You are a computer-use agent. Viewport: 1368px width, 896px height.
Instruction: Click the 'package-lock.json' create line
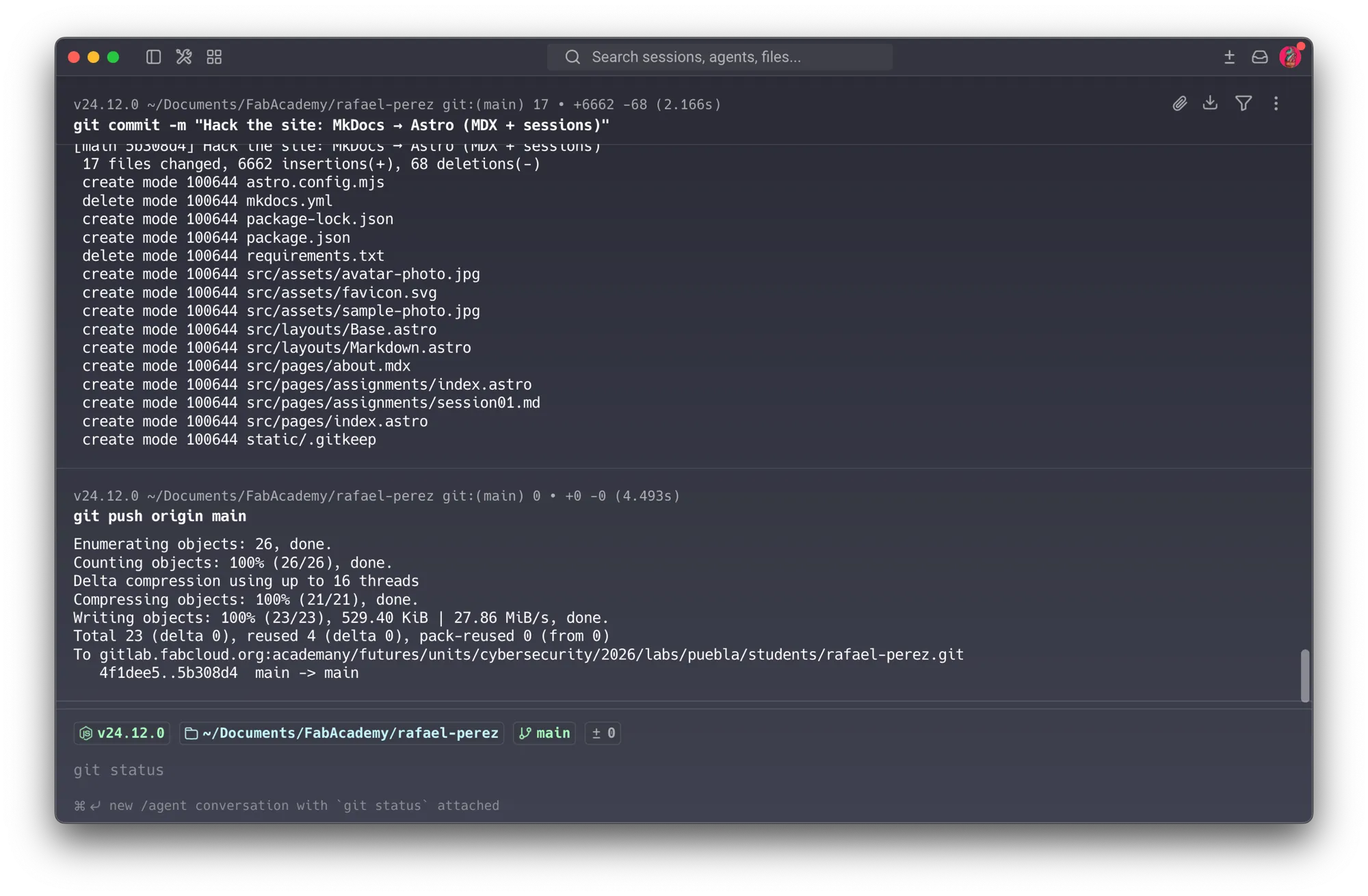(238, 220)
